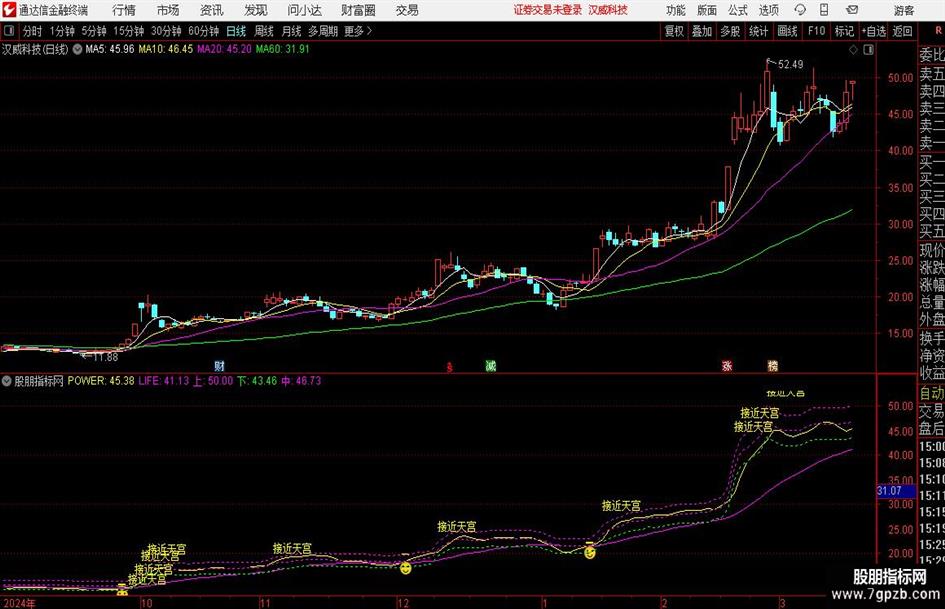Open the mail envelope icon
Viewport: 945px width, 609px height.
pos(852,10)
